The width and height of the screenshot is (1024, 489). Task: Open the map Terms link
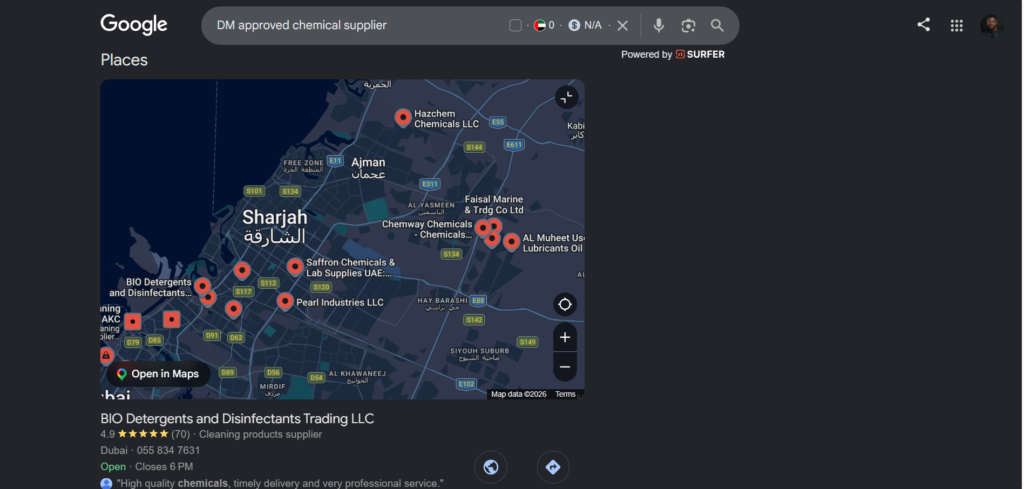(x=566, y=394)
